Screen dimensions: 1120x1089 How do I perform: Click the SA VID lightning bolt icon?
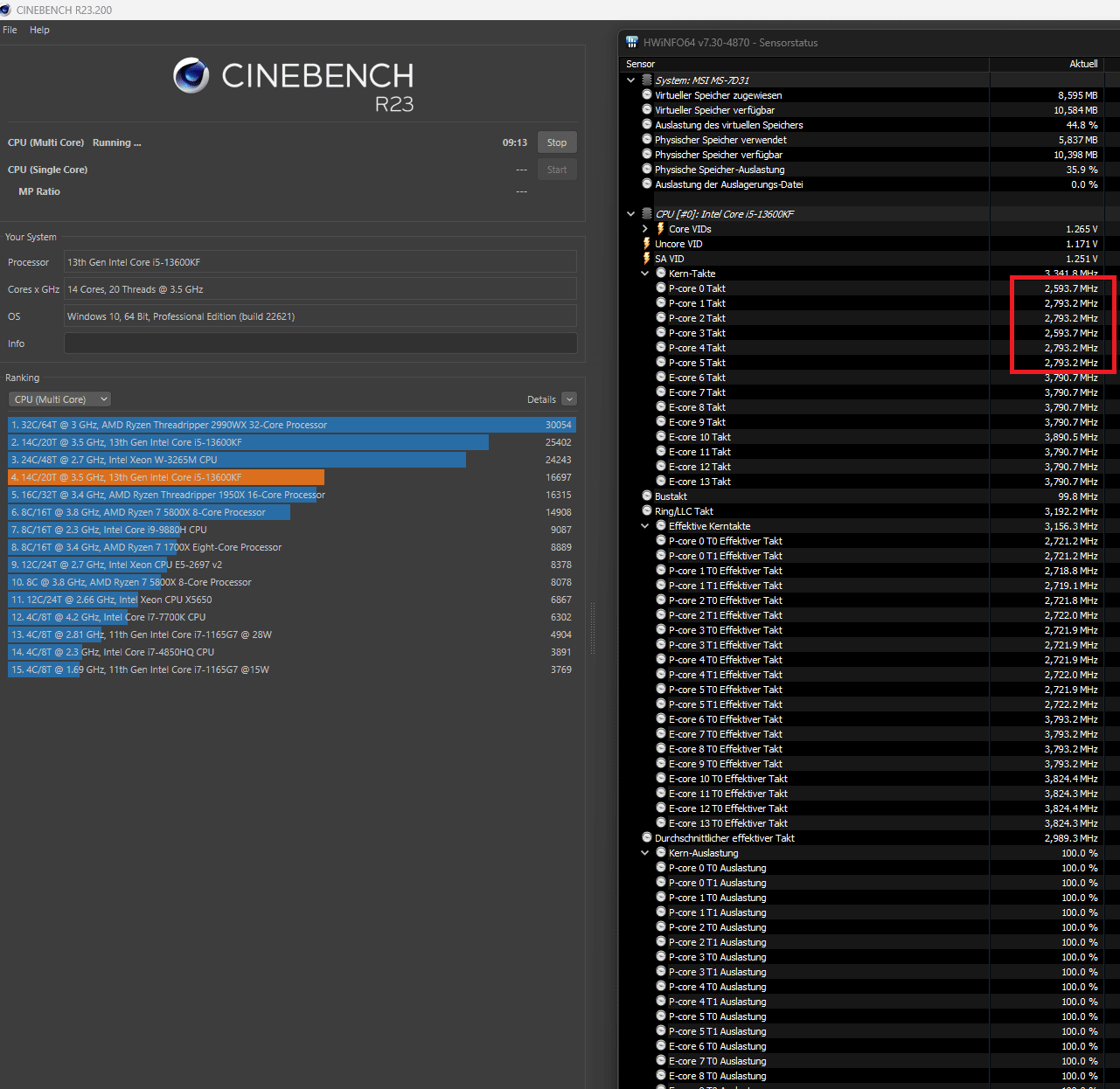[647, 259]
